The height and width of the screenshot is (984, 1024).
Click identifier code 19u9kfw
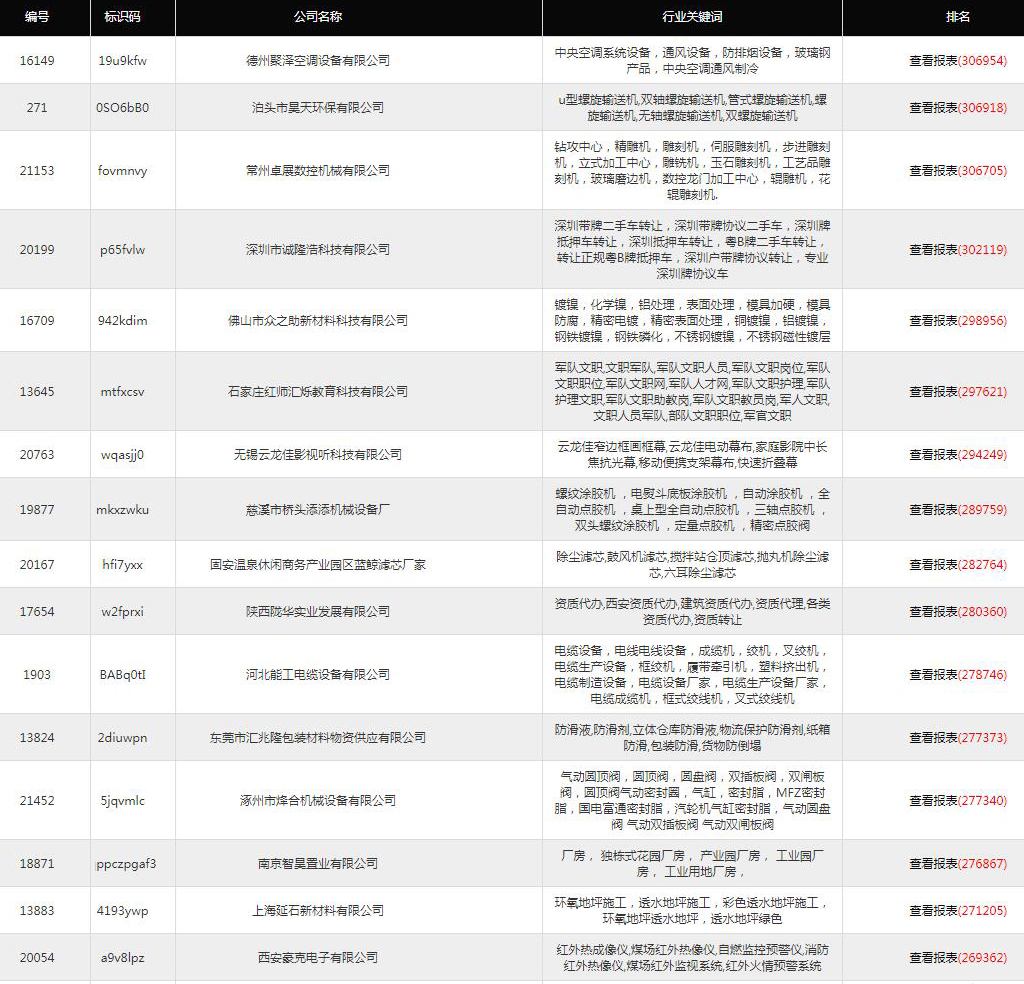coord(123,60)
